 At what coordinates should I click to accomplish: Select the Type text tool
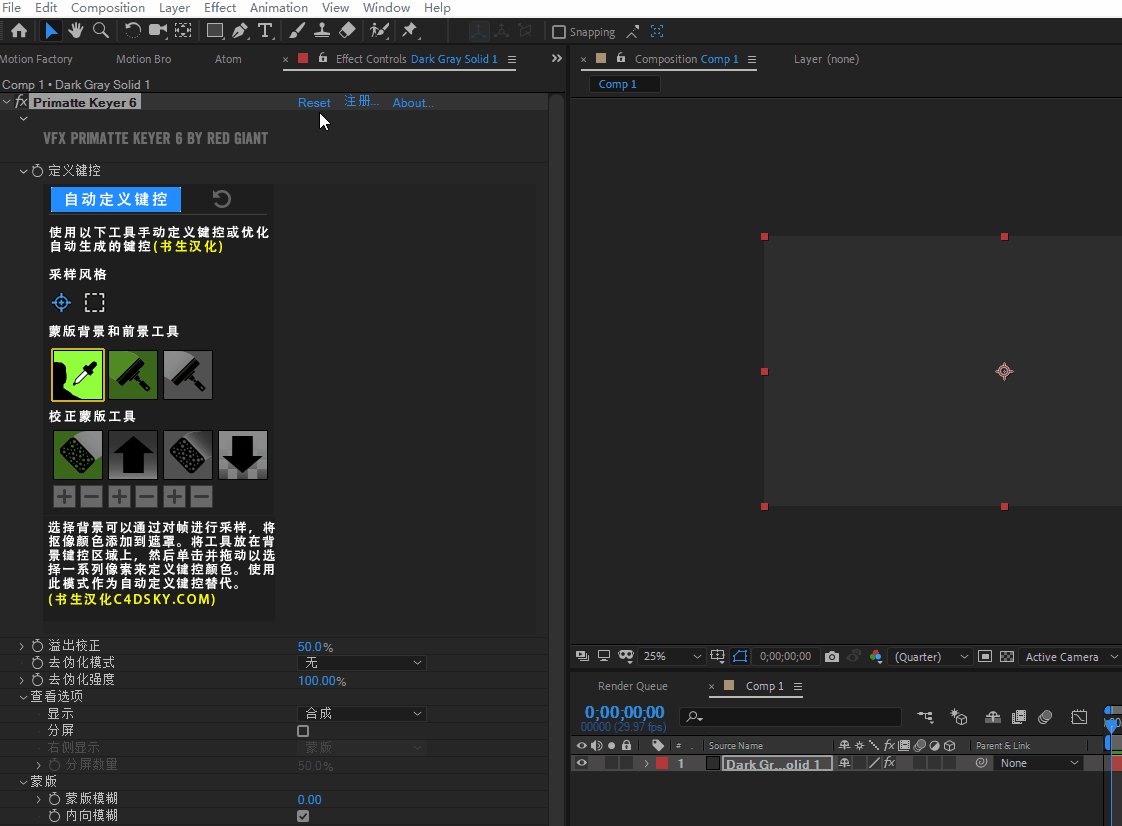(265, 31)
